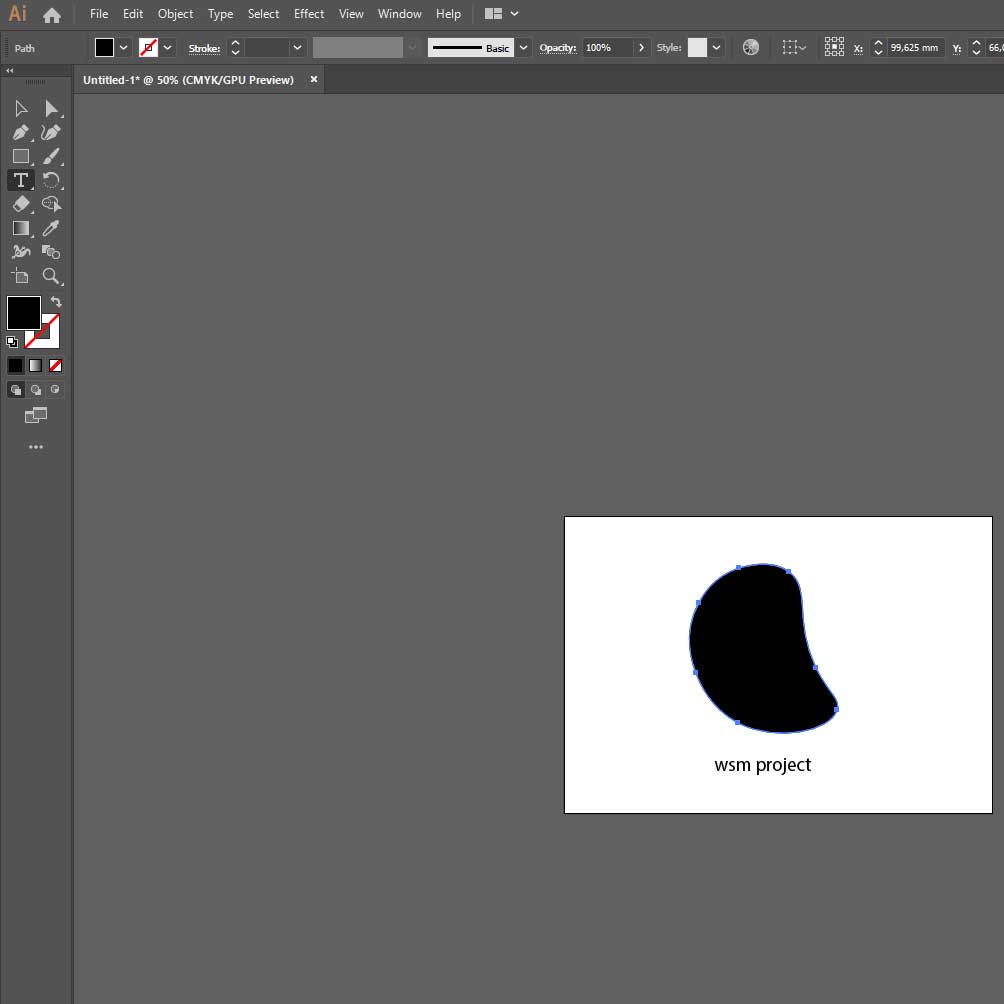This screenshot has height=1004, width=1004.
Task: Pick the Rectangle tool
Action: pyautogui.click(x=20, y=156)
